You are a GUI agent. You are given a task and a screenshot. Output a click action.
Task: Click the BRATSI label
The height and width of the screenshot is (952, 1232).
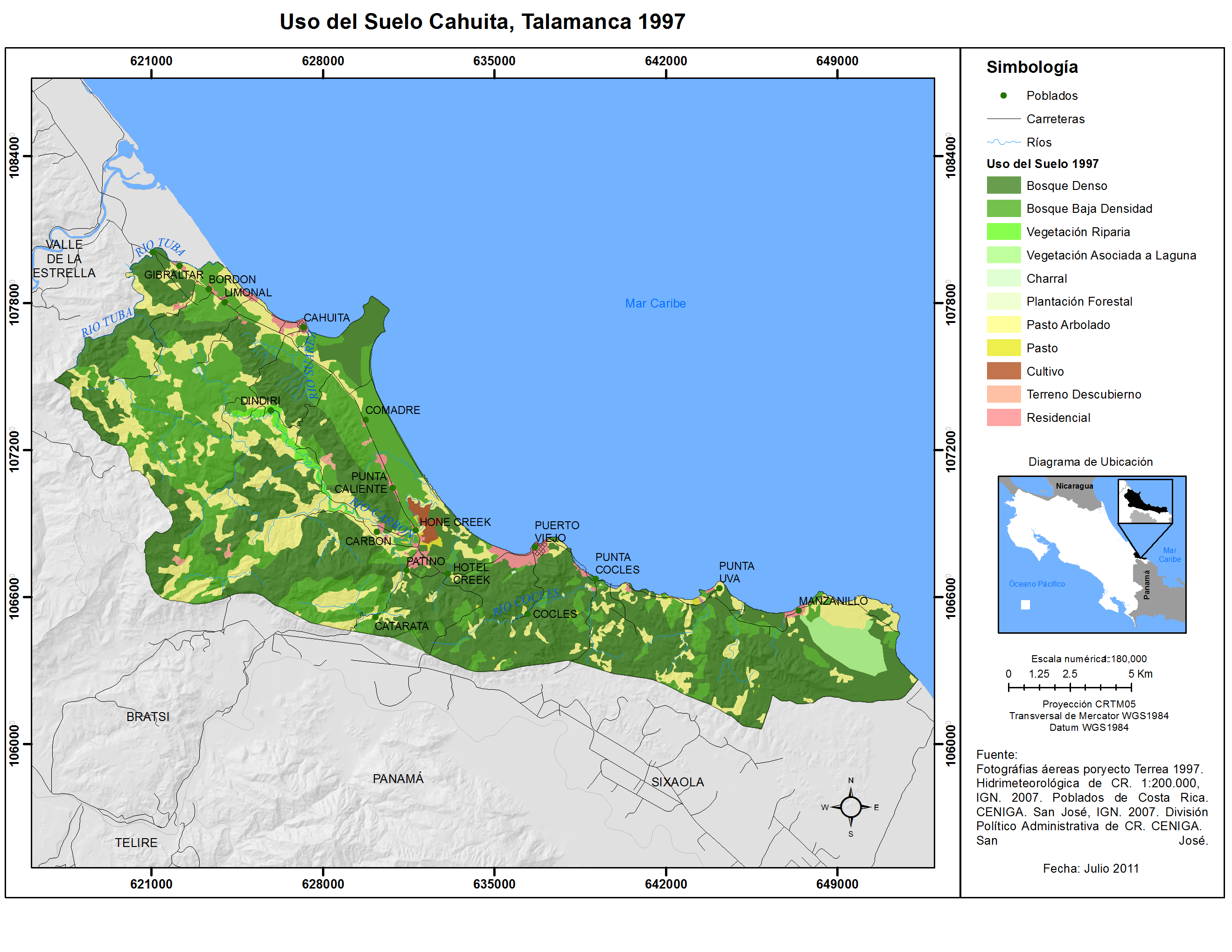pyautogui.click(x=147, y=716)
